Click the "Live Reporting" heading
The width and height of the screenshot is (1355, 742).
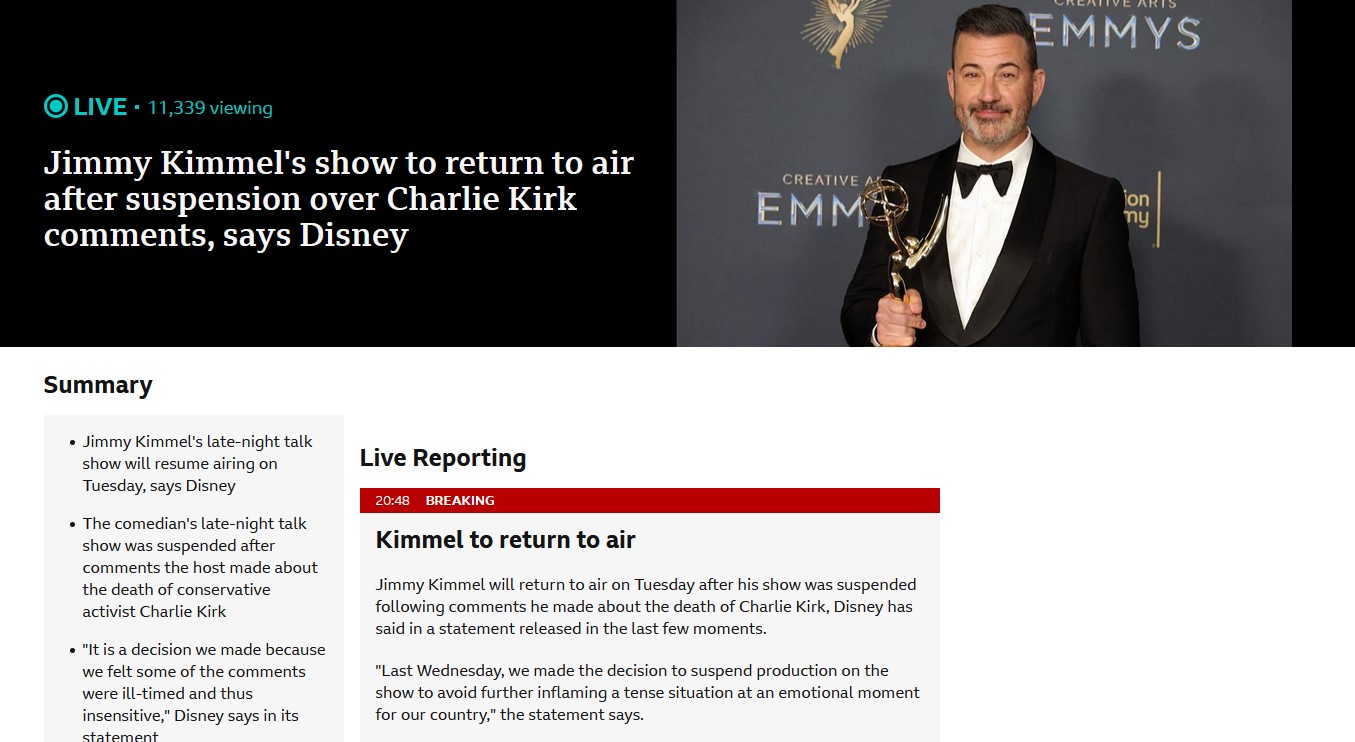443,458
